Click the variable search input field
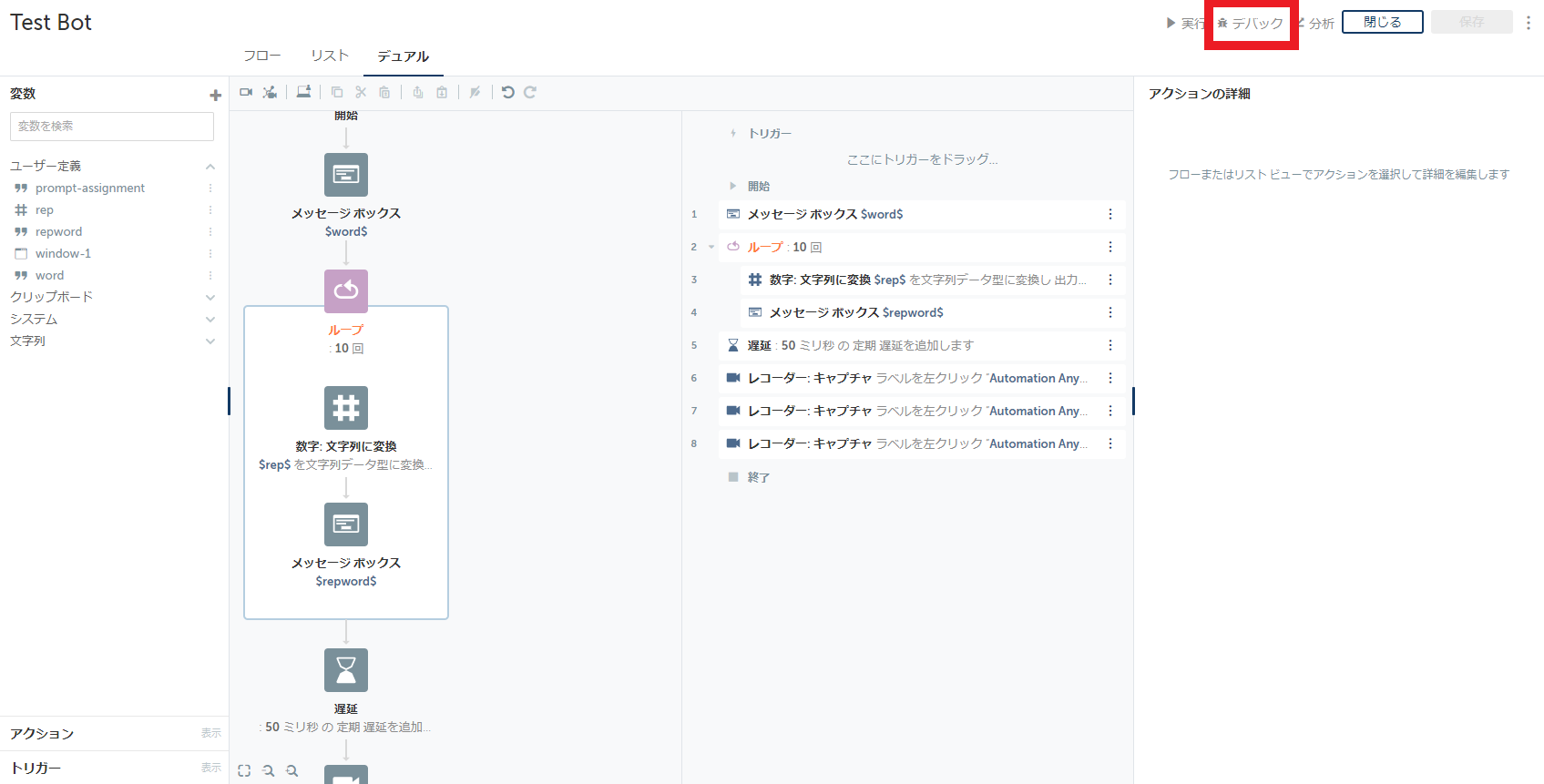This screenshot has height=784, width=1544. 112,127
